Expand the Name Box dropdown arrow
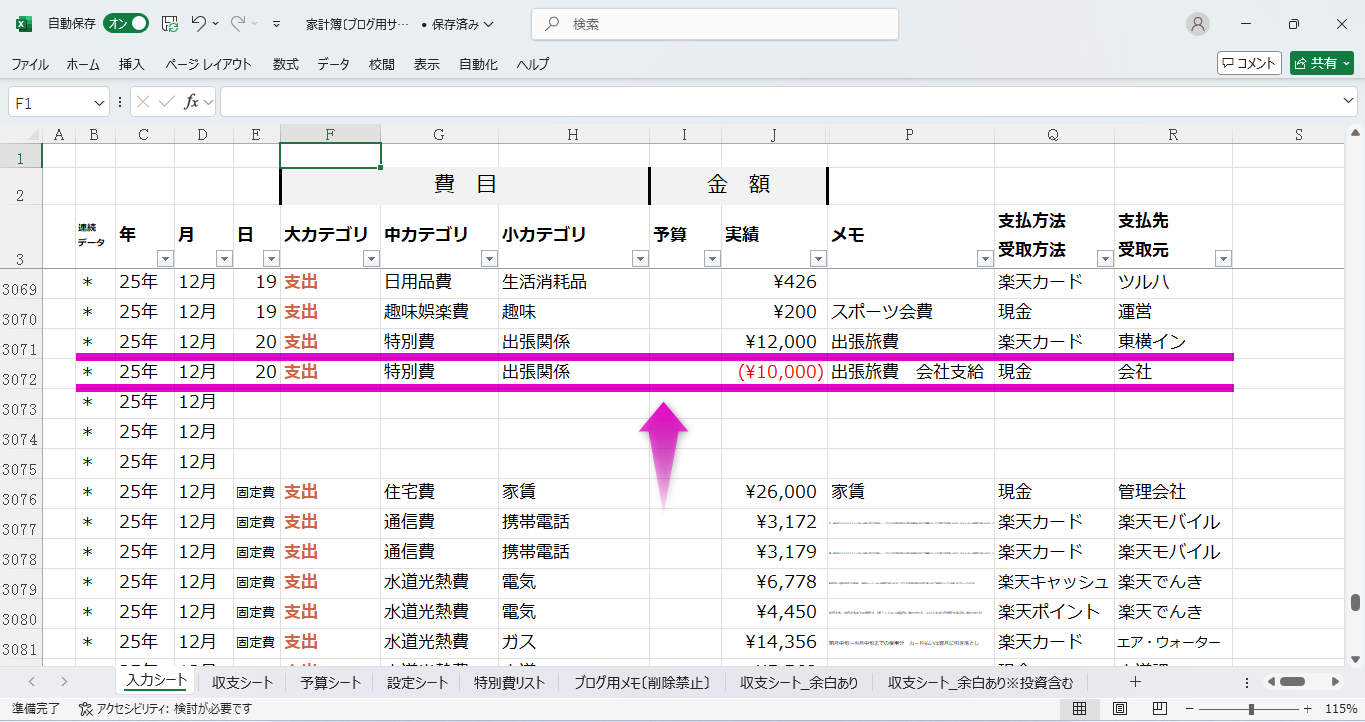The height and width of the screenshot is (722, 1365). pos(99,102)
